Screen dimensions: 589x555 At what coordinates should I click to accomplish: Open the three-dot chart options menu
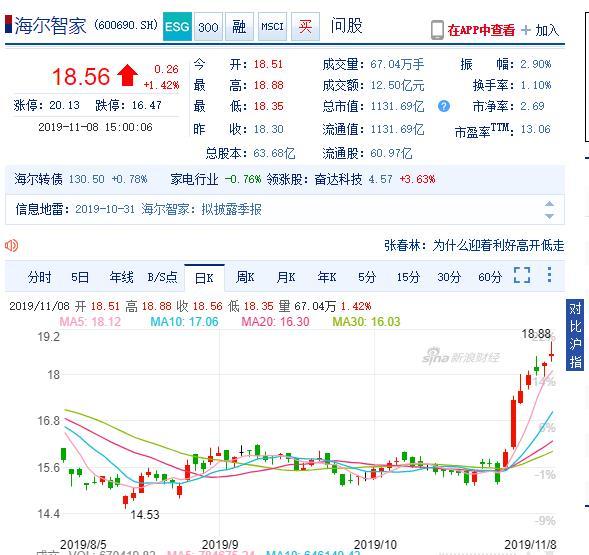point(549,275)
